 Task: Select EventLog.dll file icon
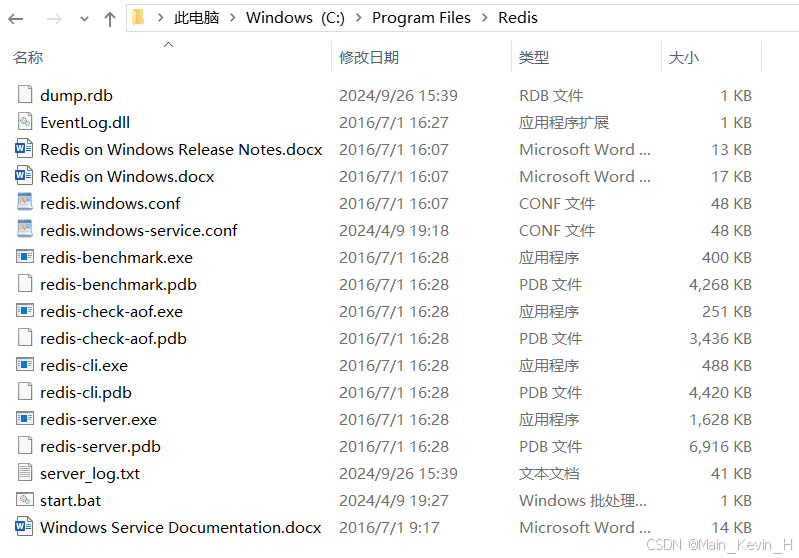[x=25, y=122]
